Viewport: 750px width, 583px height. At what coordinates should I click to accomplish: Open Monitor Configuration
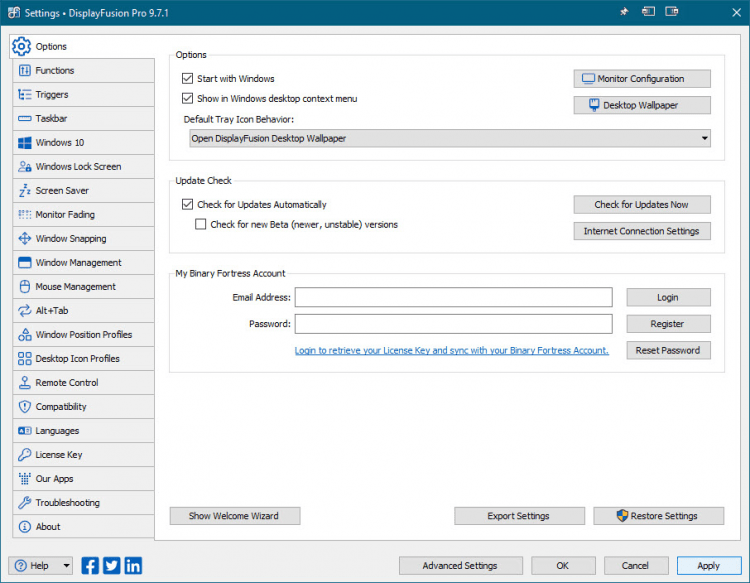(641, 78)
